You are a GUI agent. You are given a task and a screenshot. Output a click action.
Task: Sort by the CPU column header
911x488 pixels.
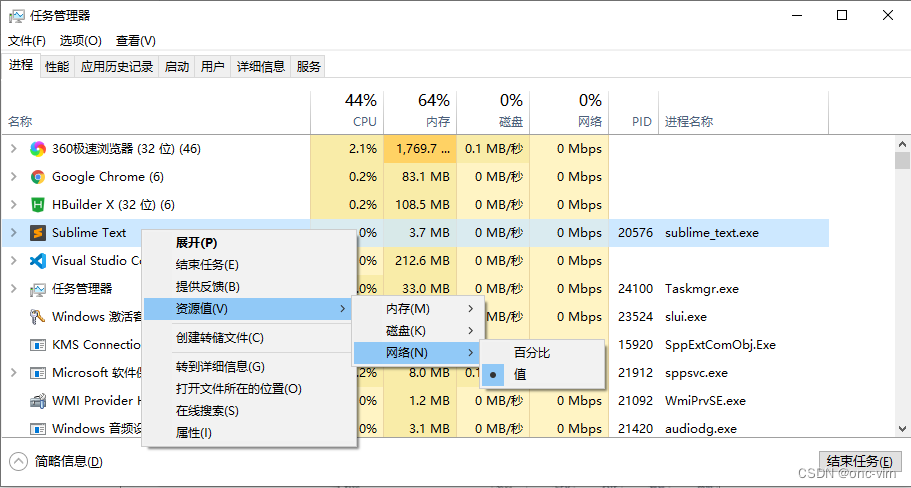pos(347,112)
